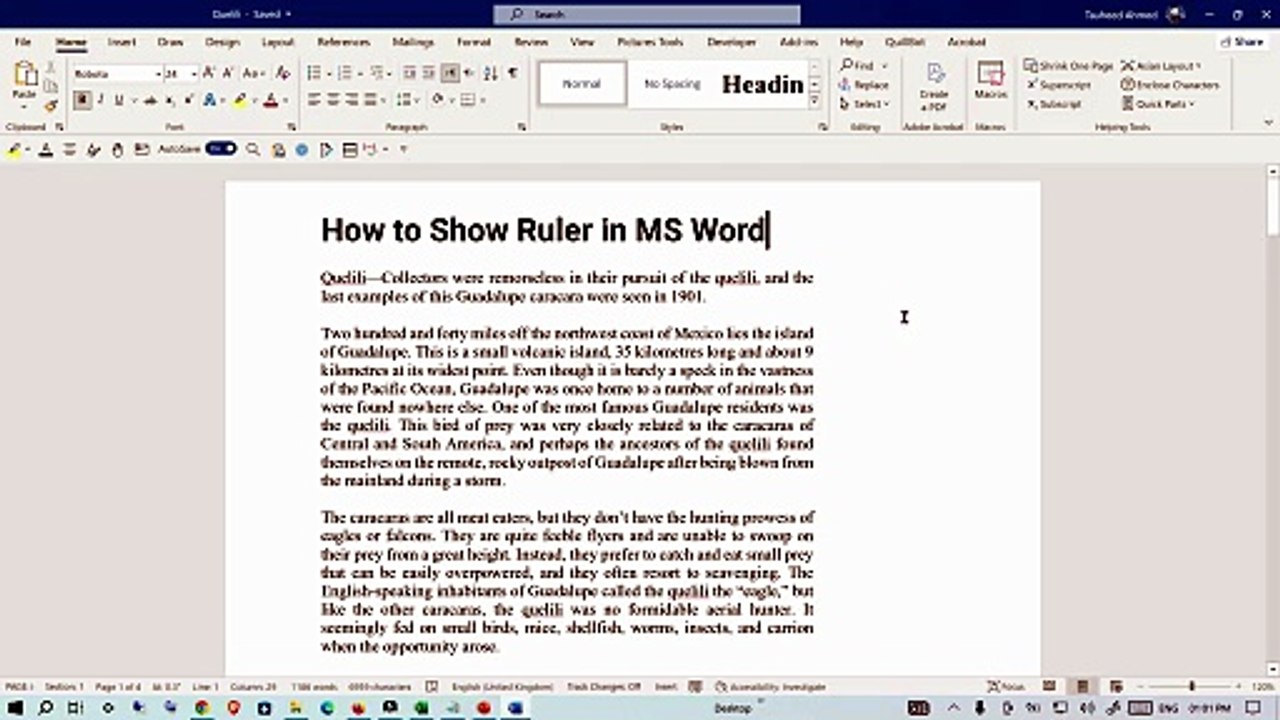Image resolution: width=1280 pixels, height=720 pixels.
Task: Toggle Track Changes Off in status bar
Action: 604,687
